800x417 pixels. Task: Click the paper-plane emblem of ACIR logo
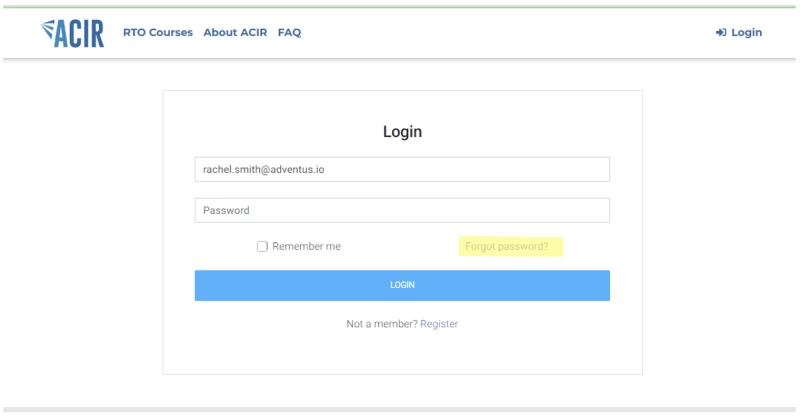coord(47,29)
